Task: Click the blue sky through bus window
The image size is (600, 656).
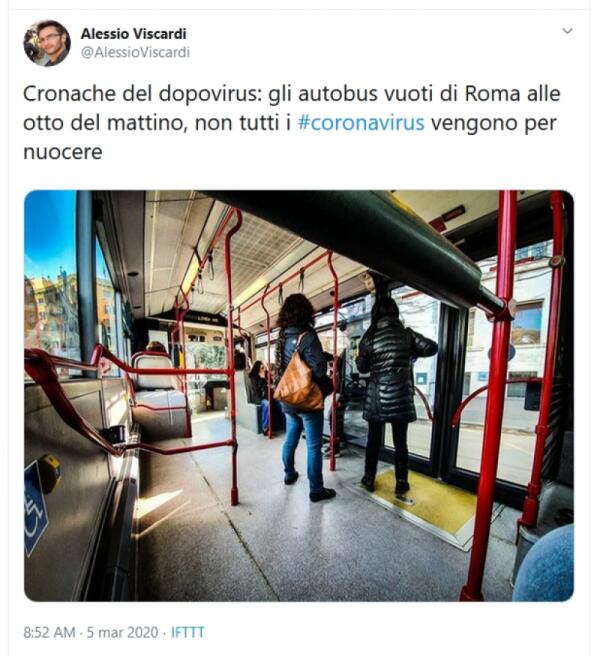Action: [x=49, y=232]
